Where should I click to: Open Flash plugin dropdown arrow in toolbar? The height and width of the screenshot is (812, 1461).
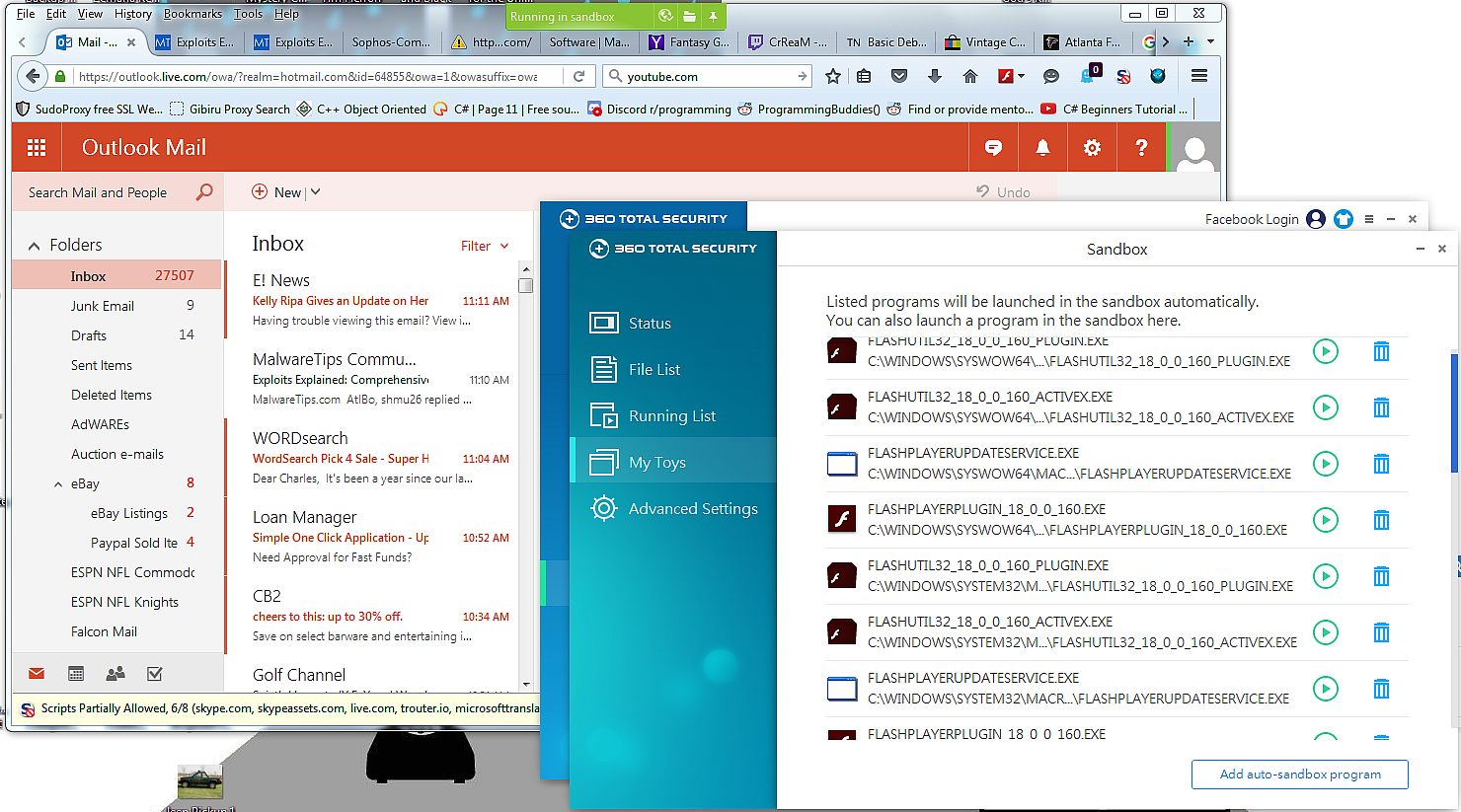click(x=1022, y=76)
